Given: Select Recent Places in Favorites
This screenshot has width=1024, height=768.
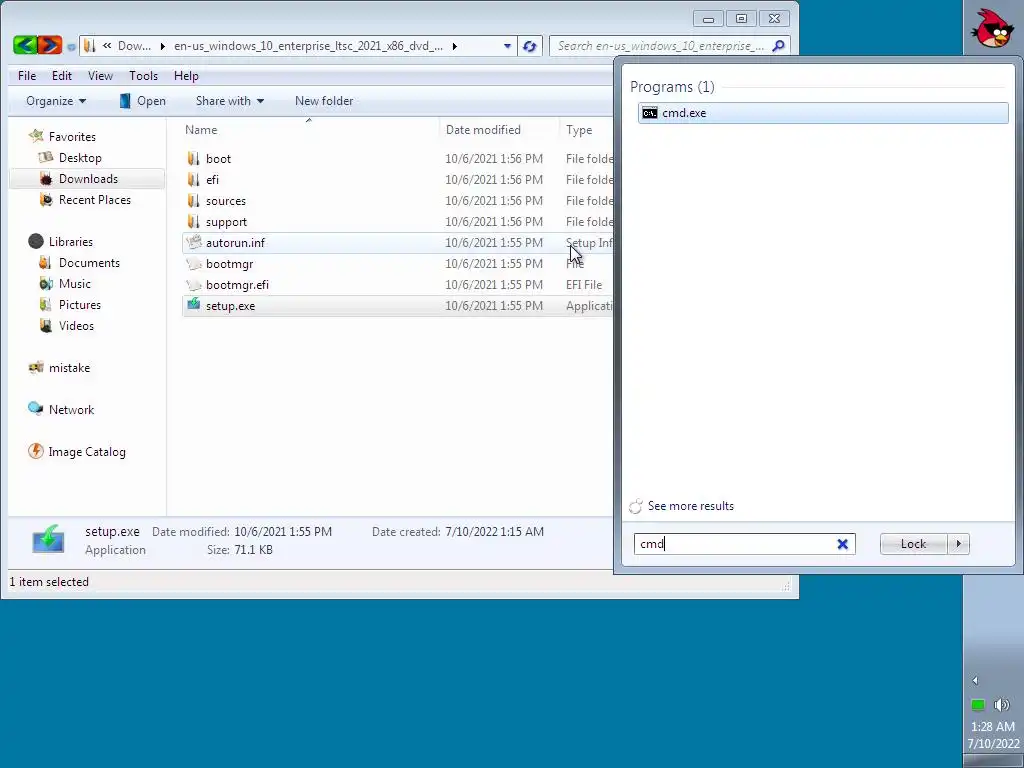Looking at the screenshot, I should (95, 200).
